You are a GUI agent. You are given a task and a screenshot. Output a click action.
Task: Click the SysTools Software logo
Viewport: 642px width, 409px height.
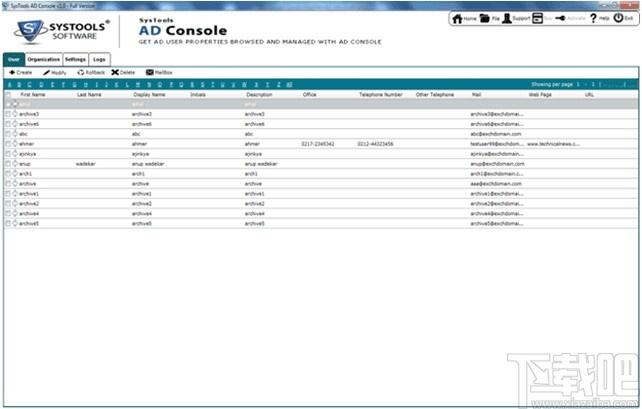click(x=62, y=32)
